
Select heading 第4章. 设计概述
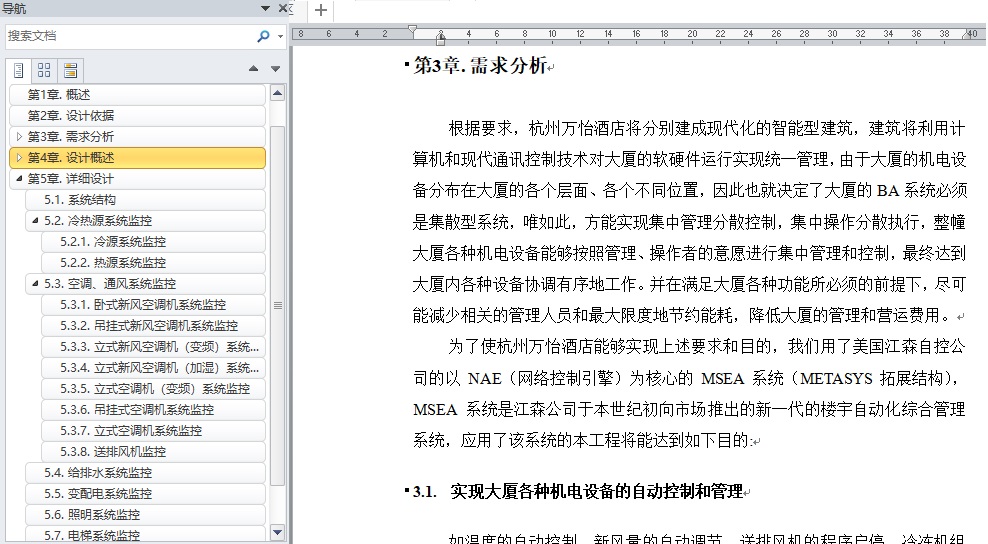[138, 158]
